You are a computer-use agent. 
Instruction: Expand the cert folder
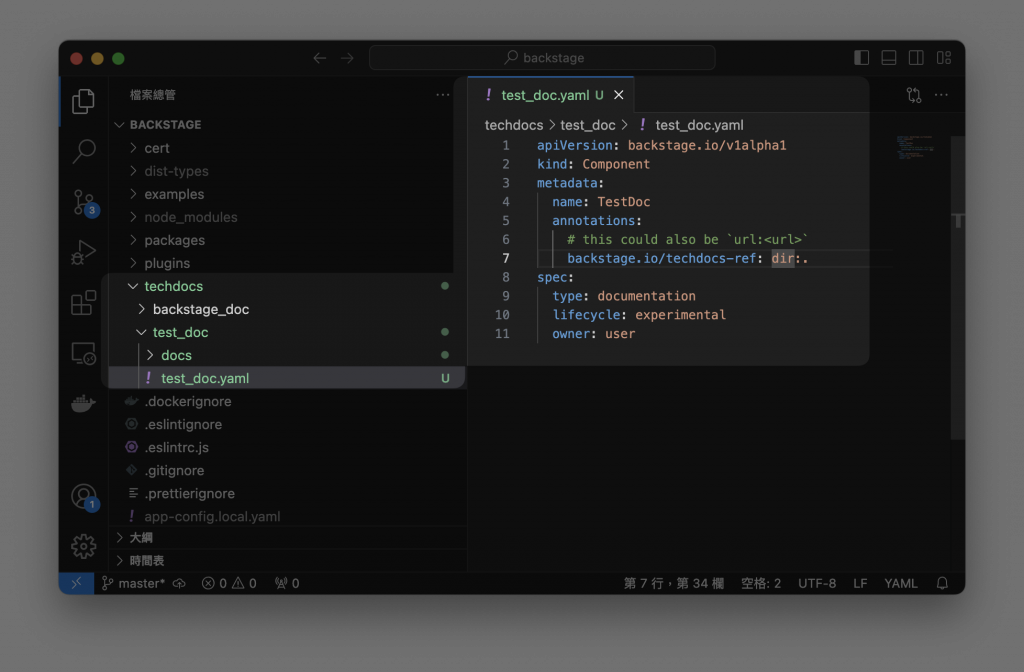pos(287,148)
